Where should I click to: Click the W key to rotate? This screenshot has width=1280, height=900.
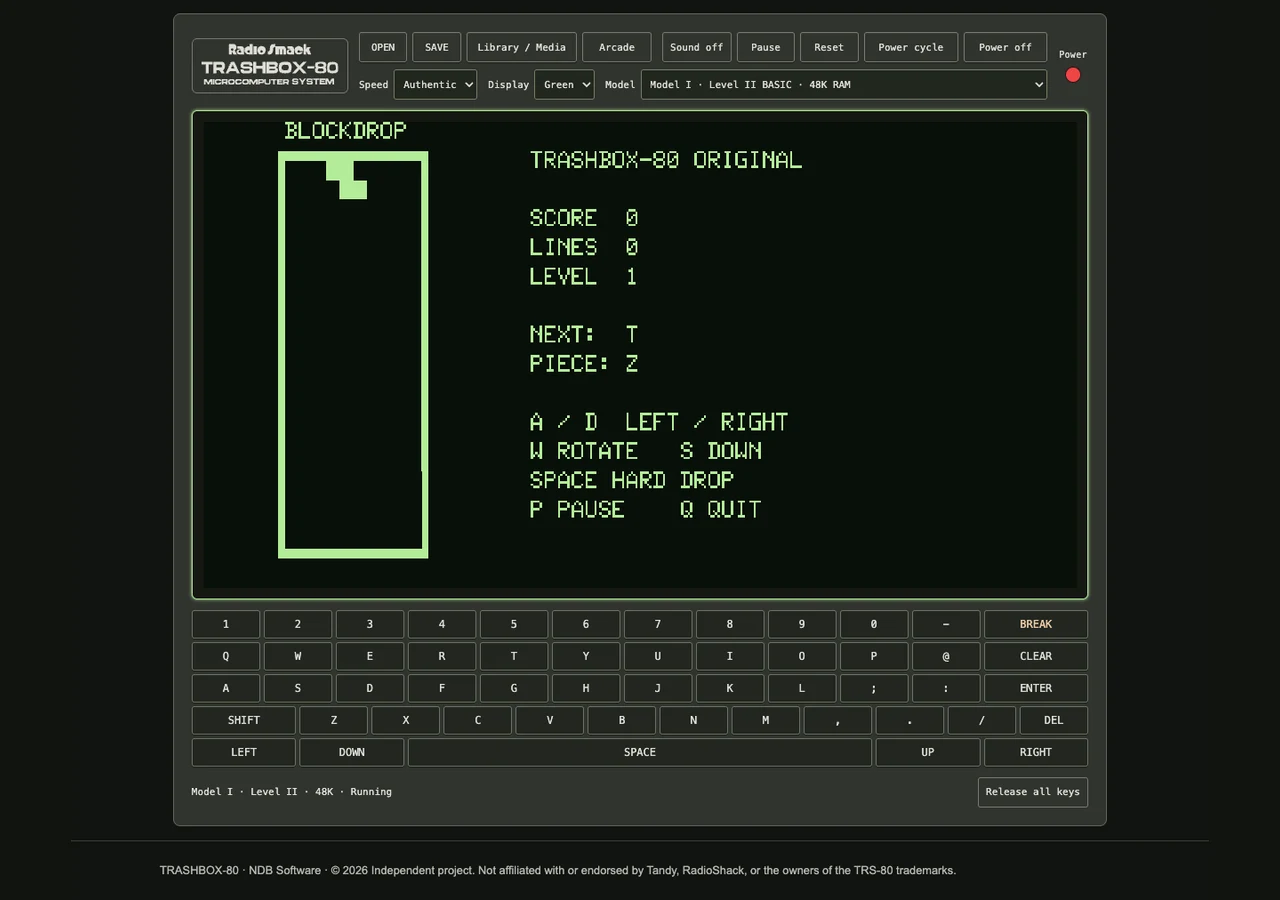point(298,656)
